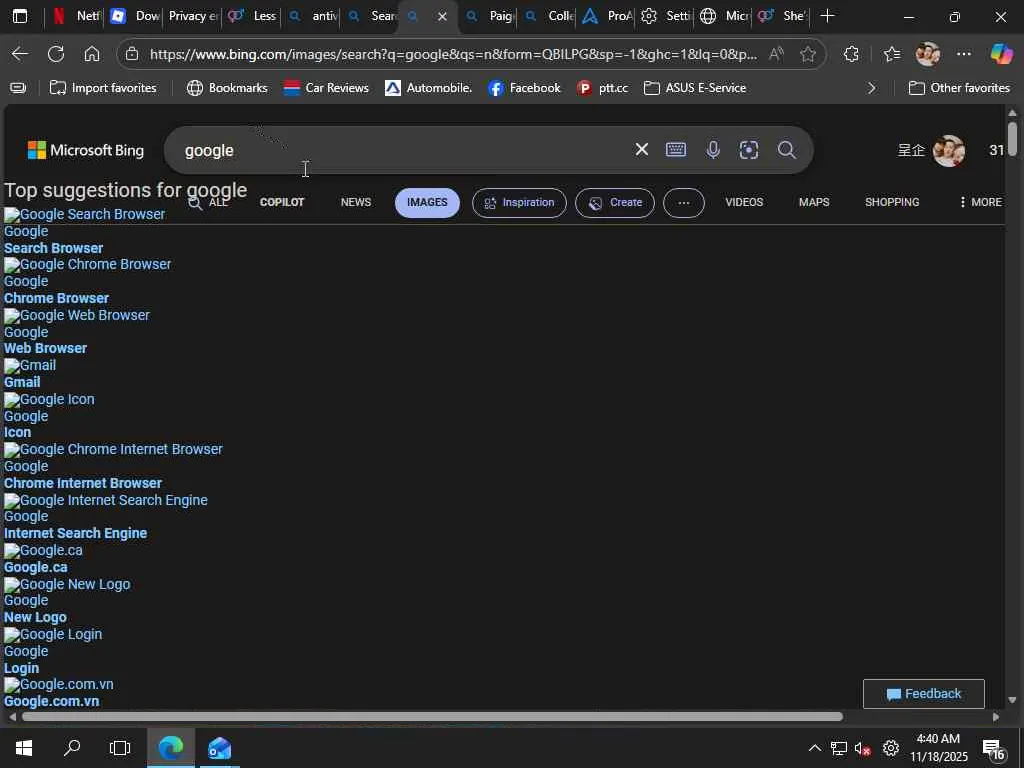Open visual search camera icon

748,150
